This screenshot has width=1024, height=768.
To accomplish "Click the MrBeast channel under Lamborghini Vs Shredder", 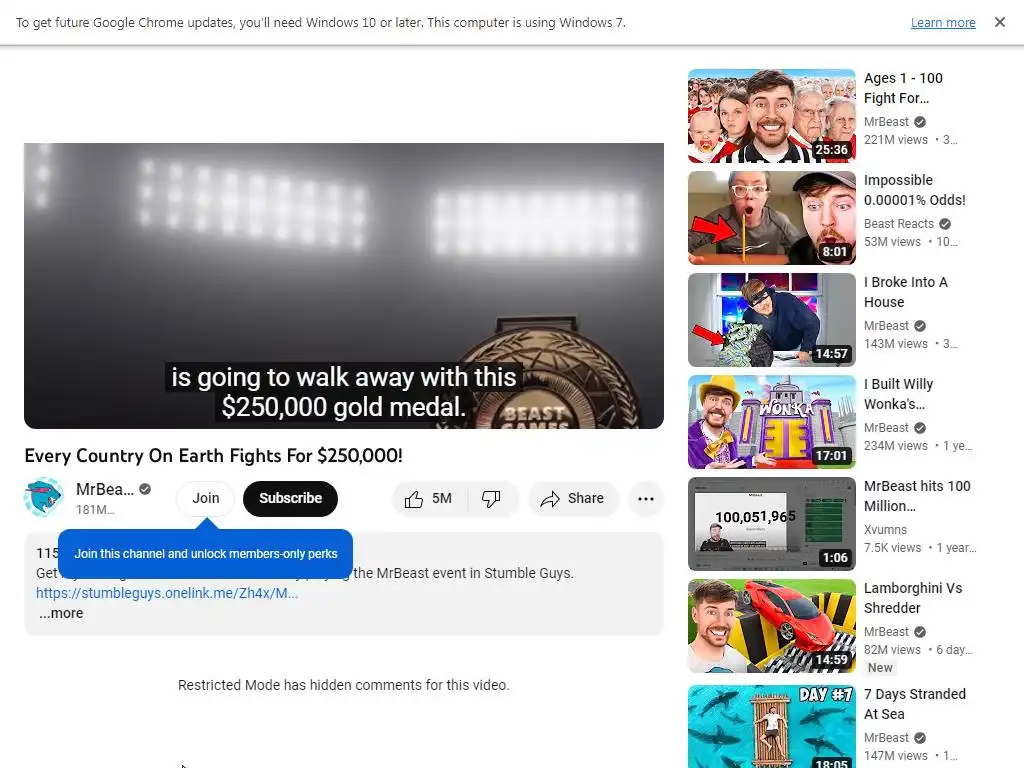I will [x=886, y=632].
